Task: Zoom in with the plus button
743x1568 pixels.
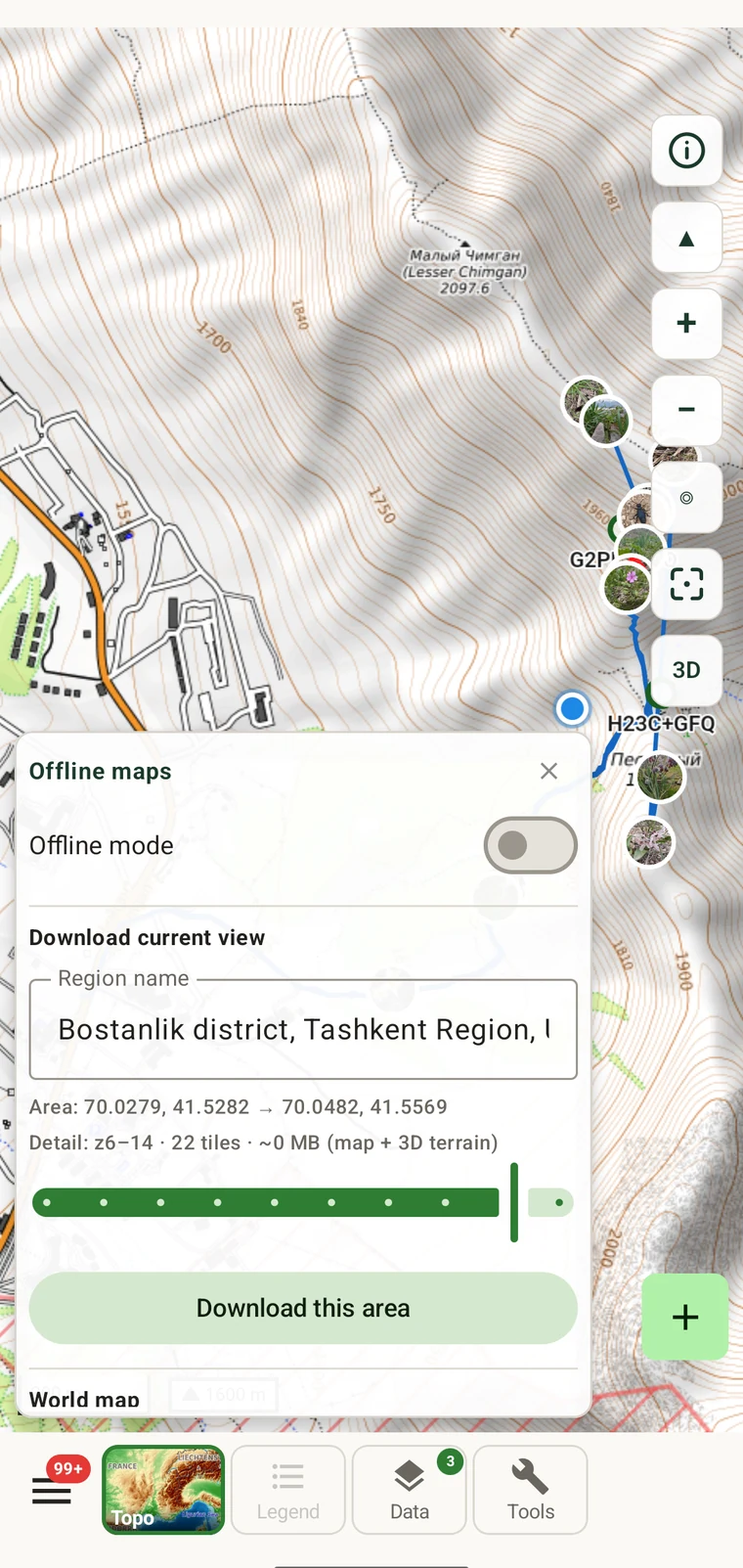Action: pyautogui.click(x=686, y=324)
